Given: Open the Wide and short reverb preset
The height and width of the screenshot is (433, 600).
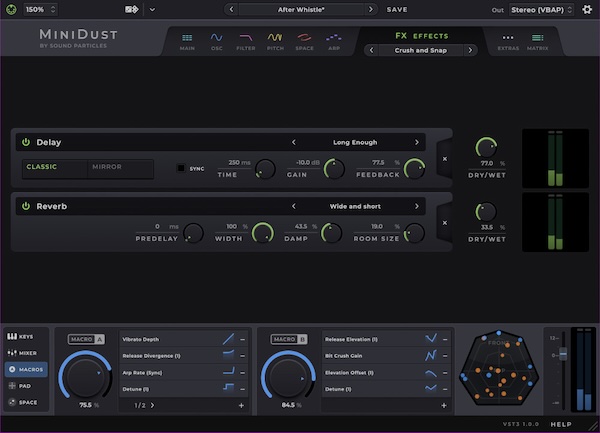Looking at the screenshot, I should tap(355, 206).
